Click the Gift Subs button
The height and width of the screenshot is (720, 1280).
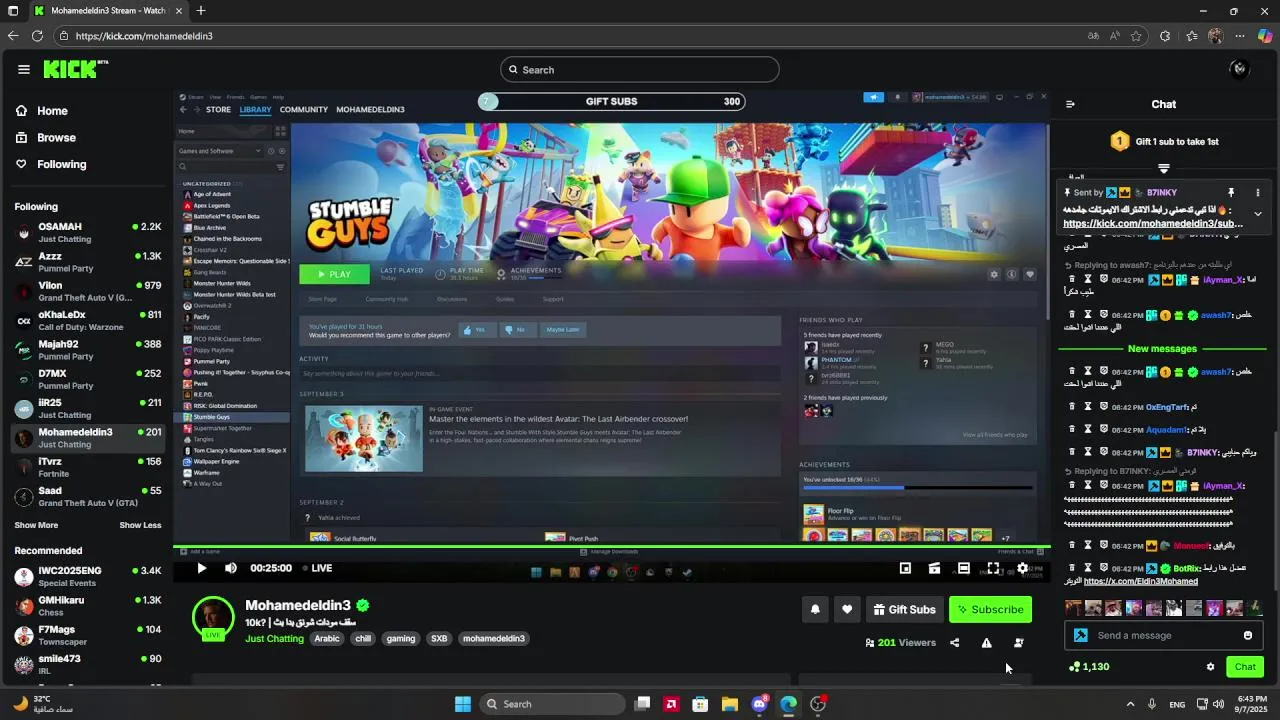pyautogui.click(x=904, y=609)
